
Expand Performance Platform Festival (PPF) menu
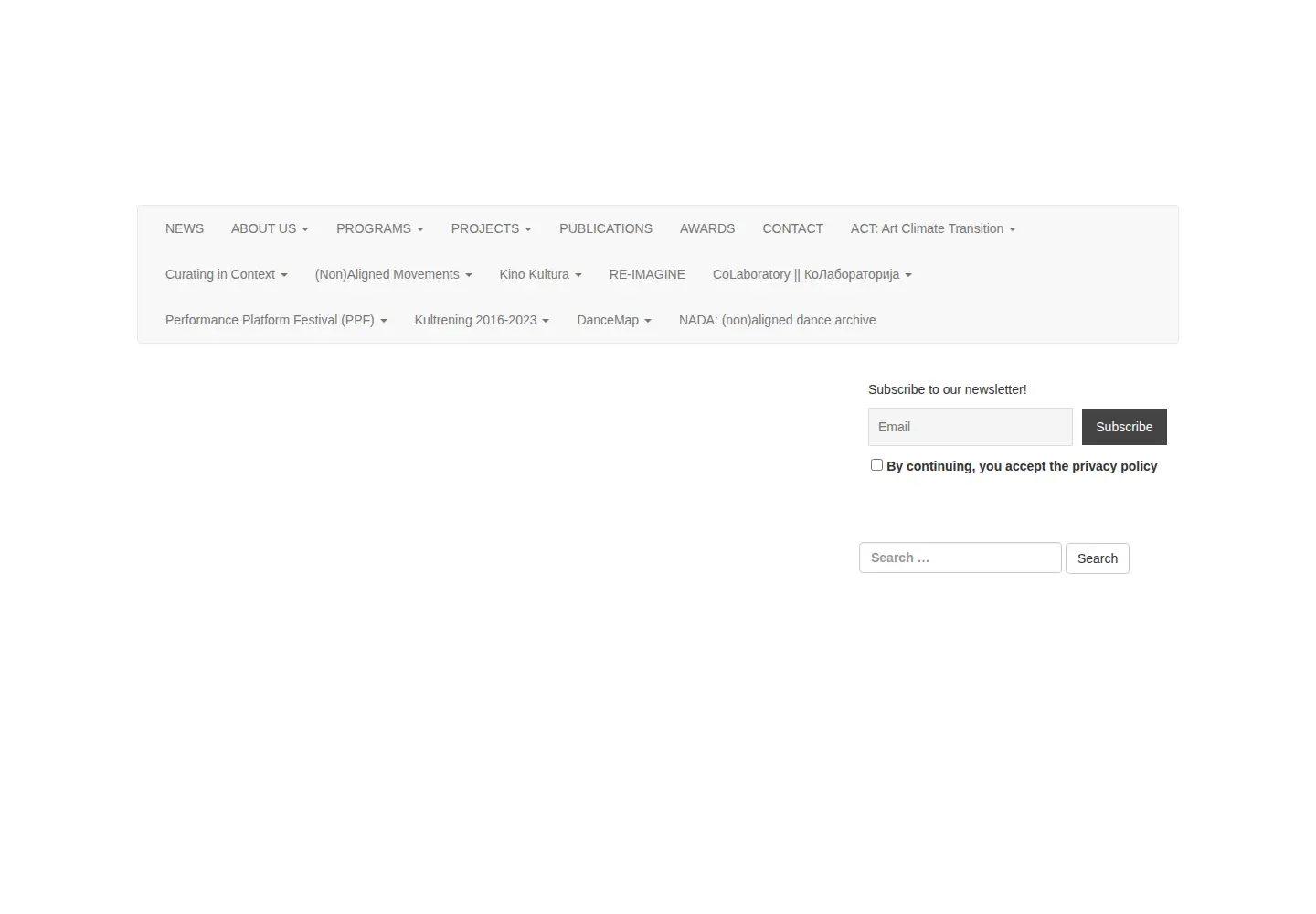coord(276,320)
